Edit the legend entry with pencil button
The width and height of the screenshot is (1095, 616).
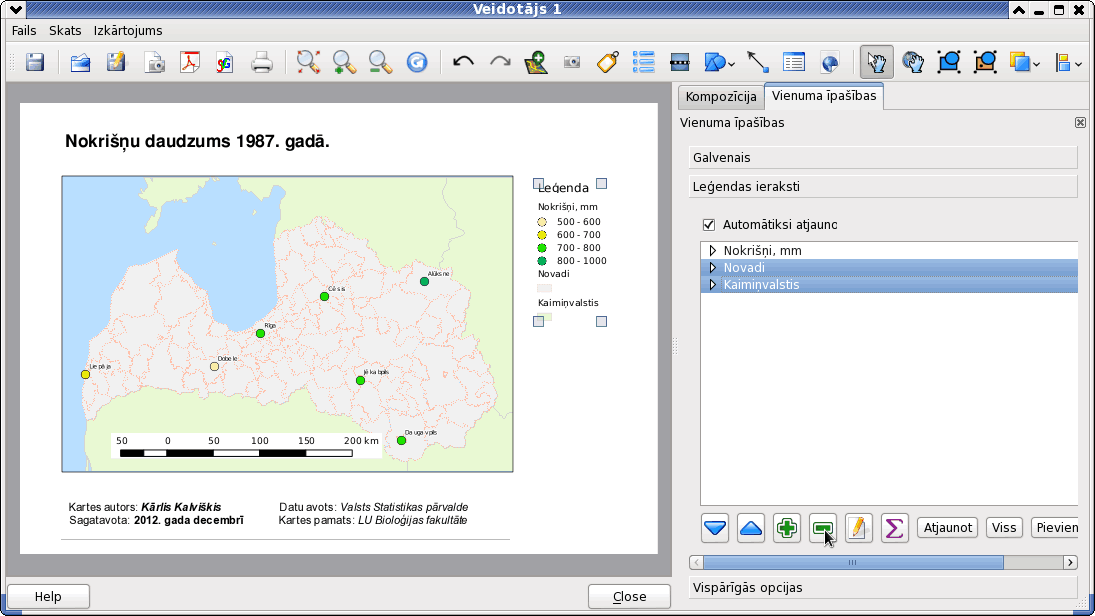(858, 528)
